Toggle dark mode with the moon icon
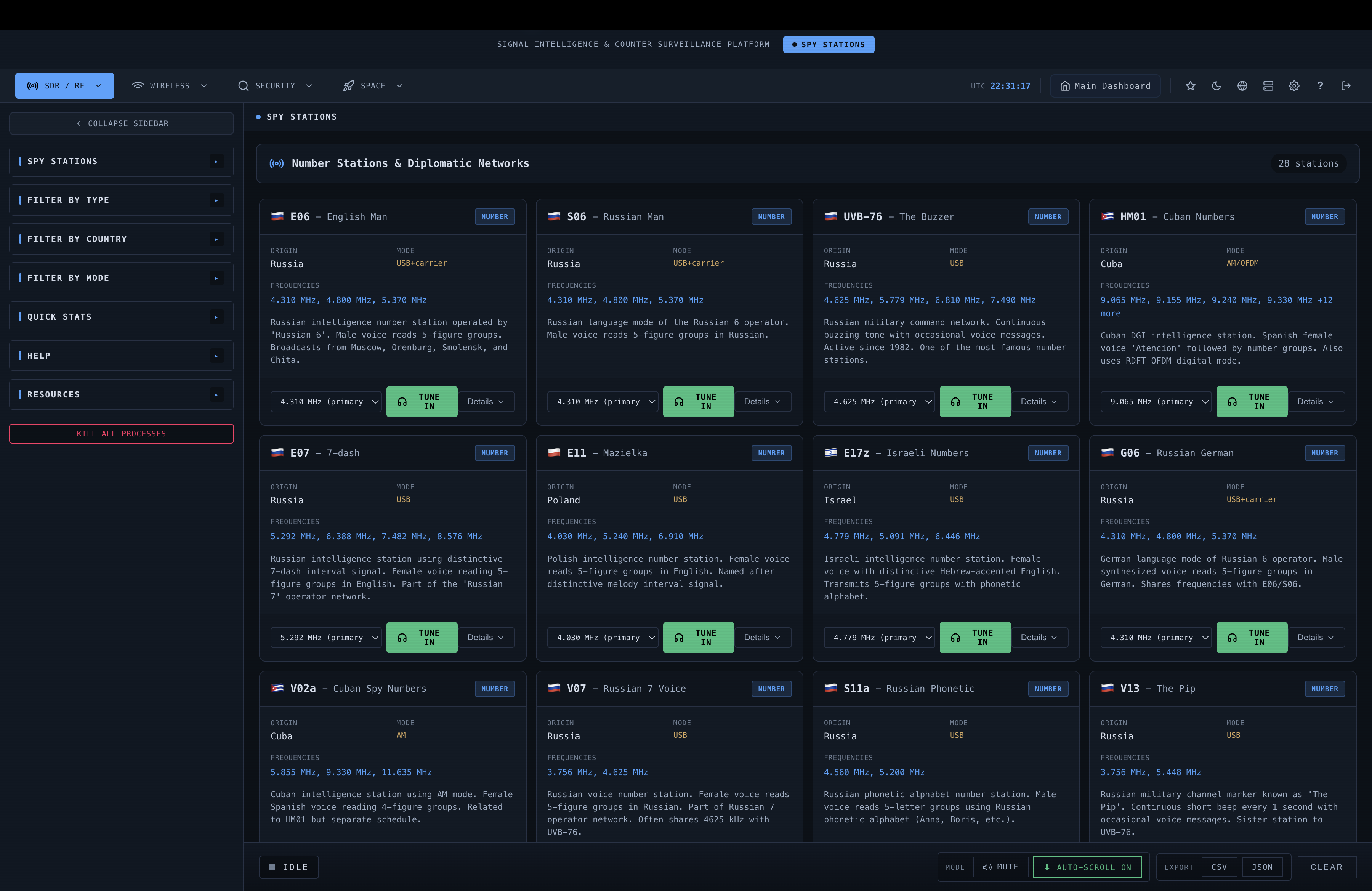Screen dimensions: 1372x891 (x=1217, y=85)
